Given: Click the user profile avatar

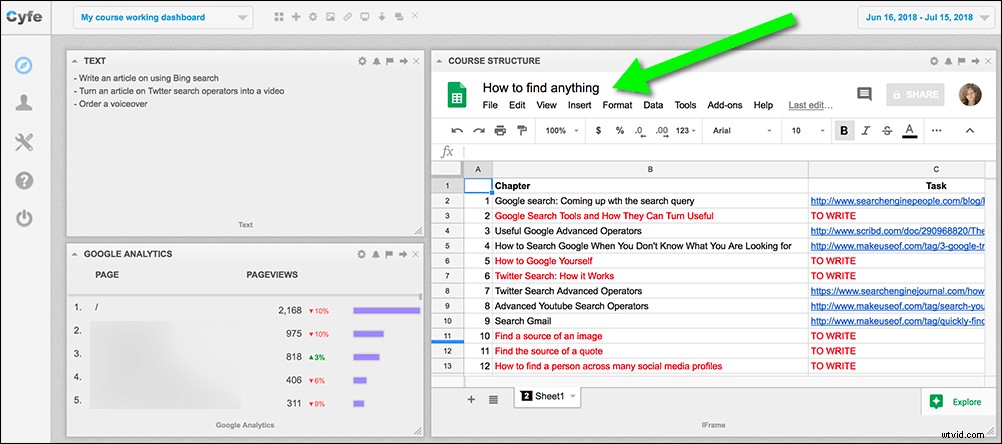Looking at the screenshot, I should [x=970, y=95].
